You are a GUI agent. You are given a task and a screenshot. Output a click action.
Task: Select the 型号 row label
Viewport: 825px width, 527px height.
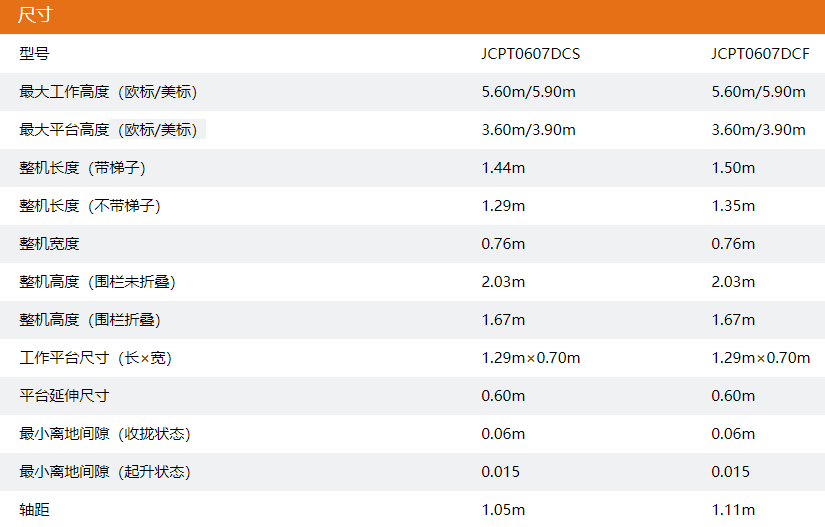(x=34, y=54)
